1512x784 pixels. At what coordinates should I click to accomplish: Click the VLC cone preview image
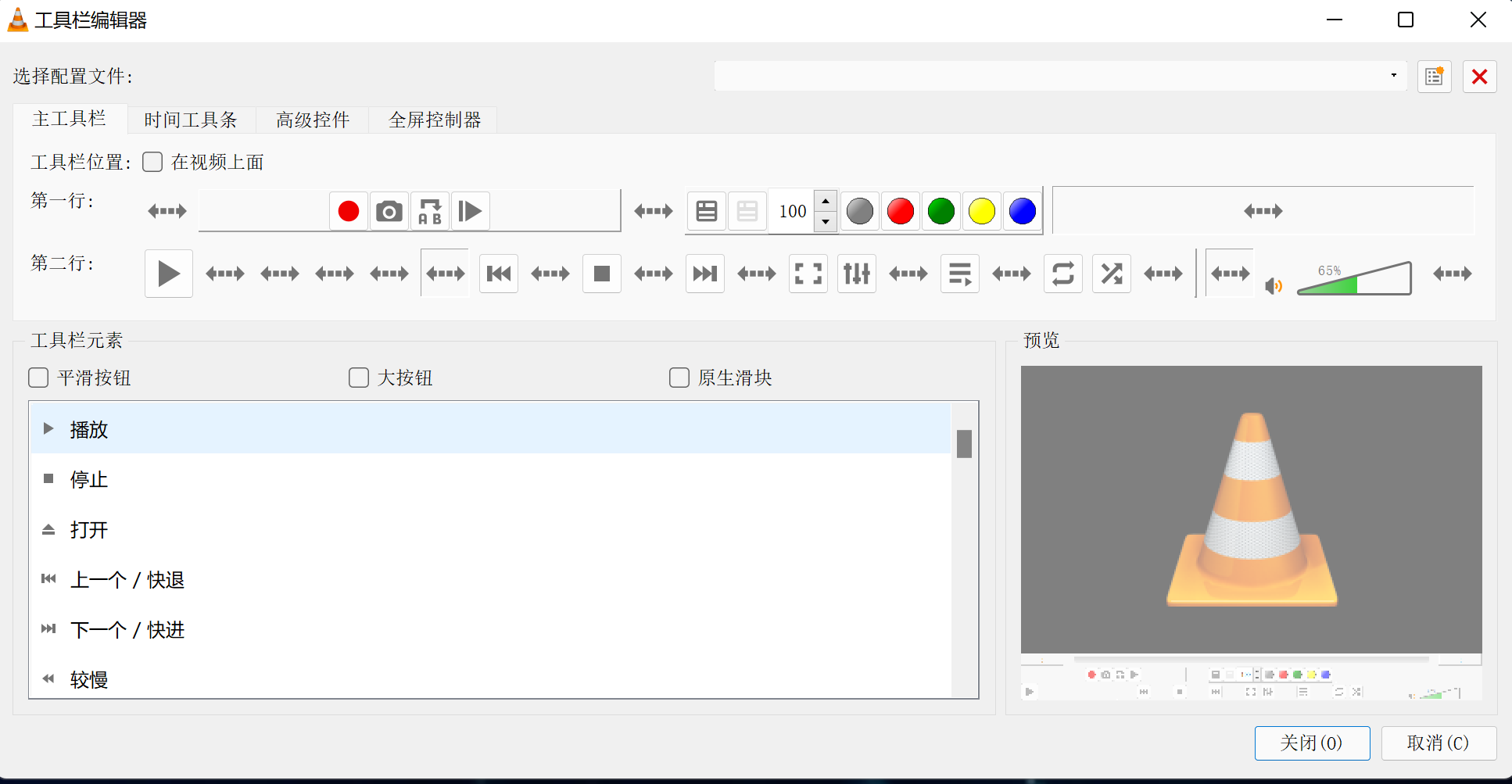(x=1252, y=509)
